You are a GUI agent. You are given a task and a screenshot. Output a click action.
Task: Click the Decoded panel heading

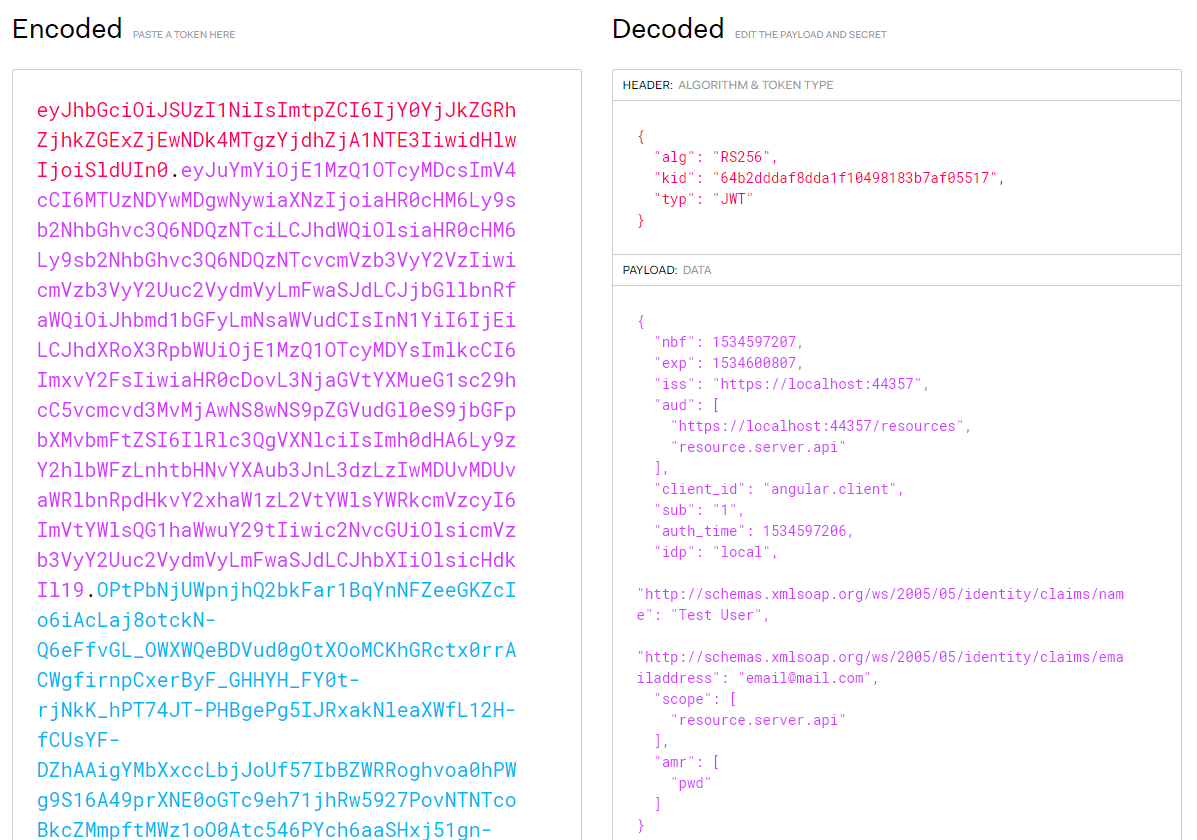tap(666, 28)
